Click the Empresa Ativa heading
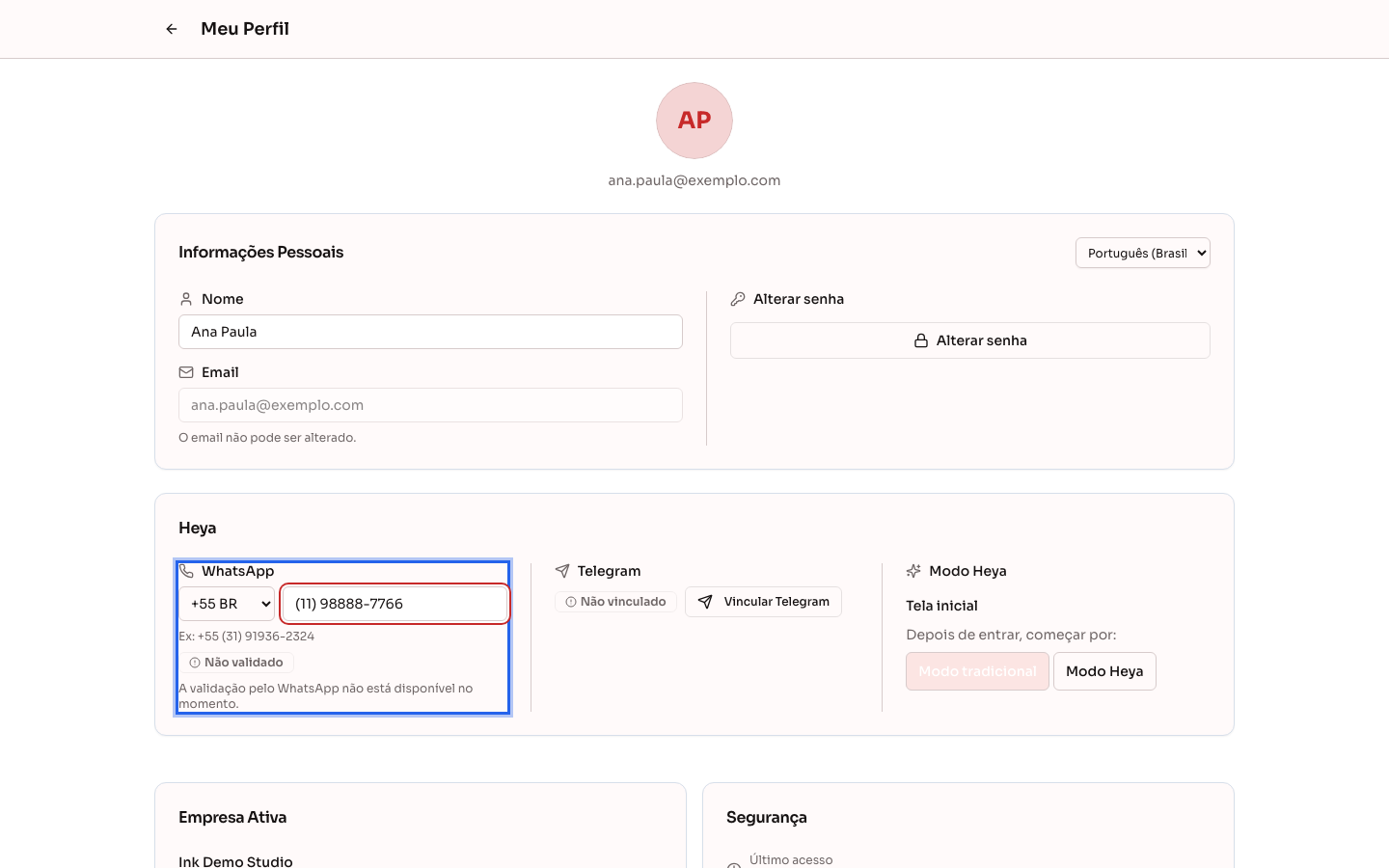This screenshot has width=1389, height=868. 232,817
